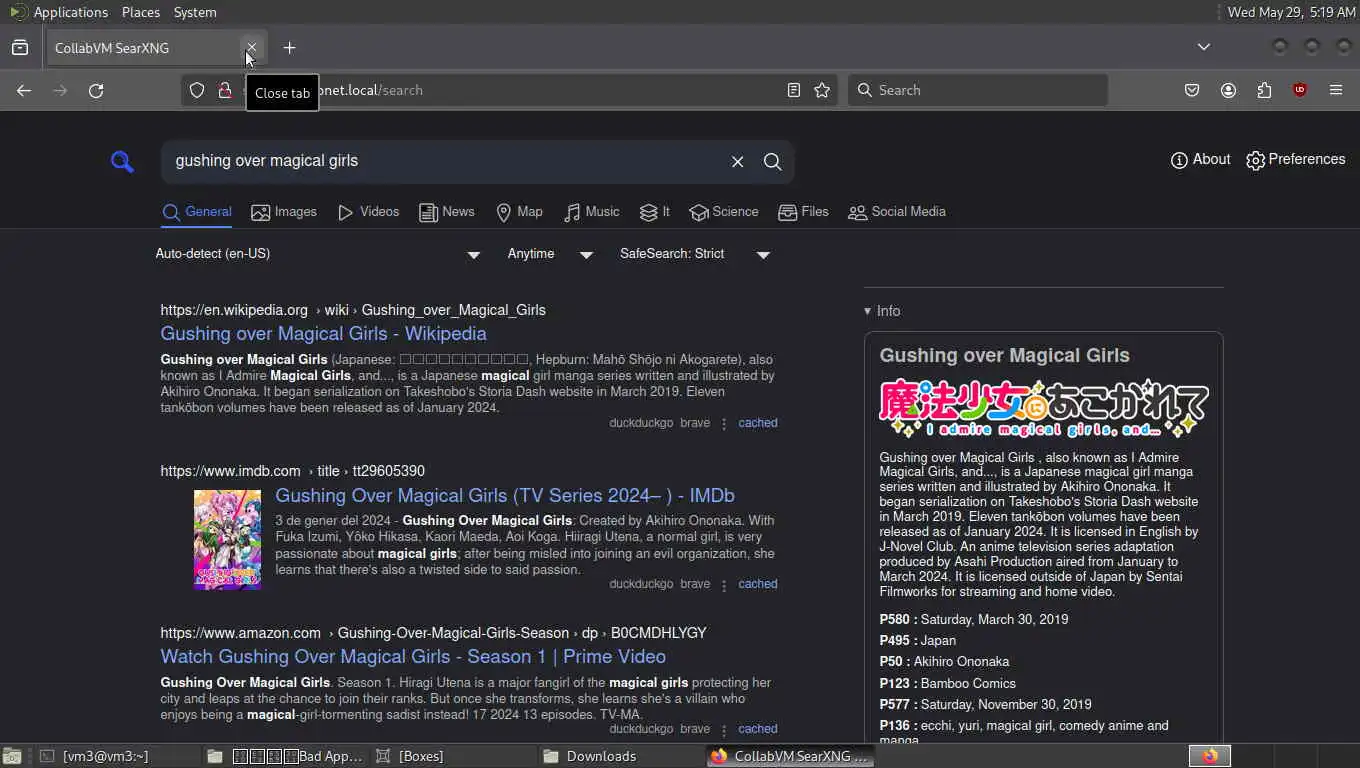
Task: Select the General category tab
Action: (x=197, y=212)
